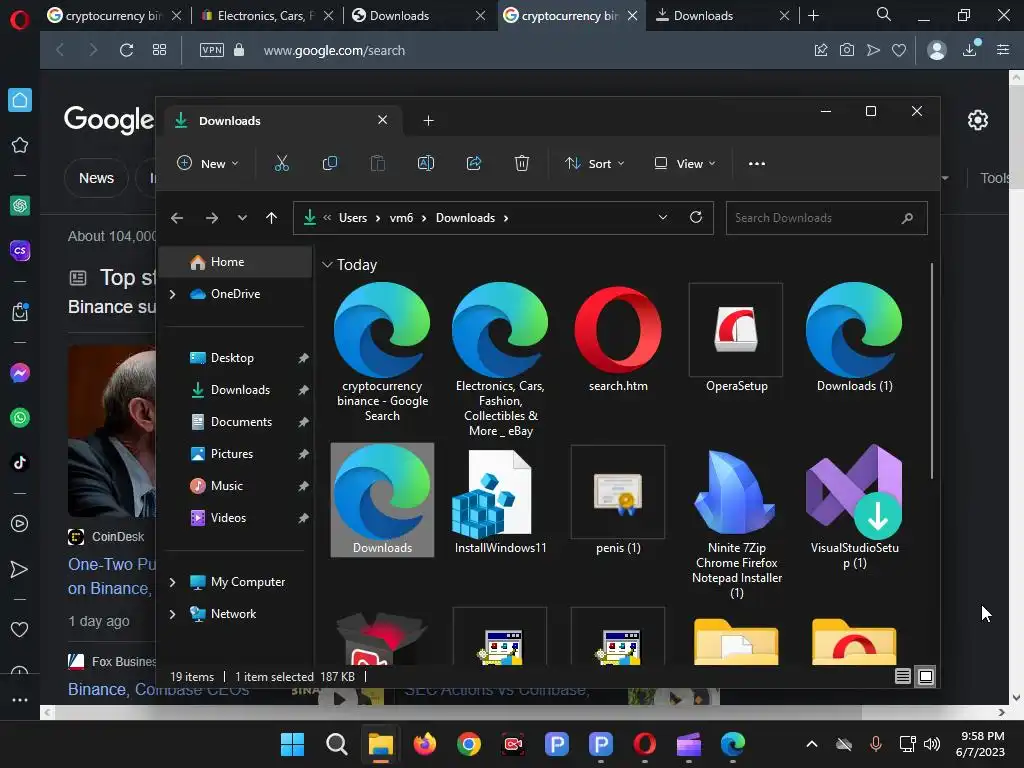Click the Copy icon in Explorer toolbar
Viewport: 1024px width, 768px height.
point(330,163)
